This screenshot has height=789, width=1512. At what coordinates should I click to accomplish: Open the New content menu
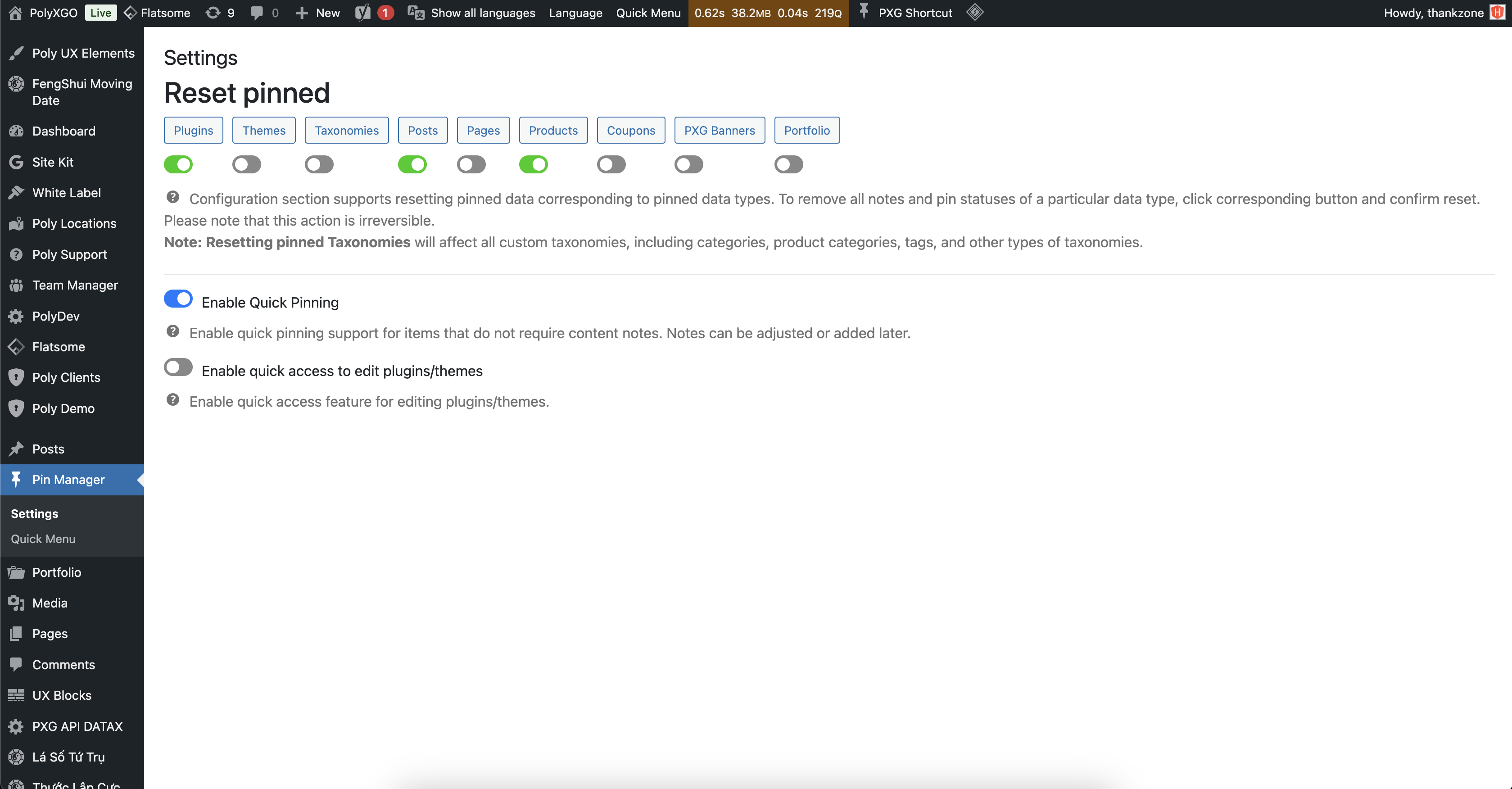click(x=317, y=13)
